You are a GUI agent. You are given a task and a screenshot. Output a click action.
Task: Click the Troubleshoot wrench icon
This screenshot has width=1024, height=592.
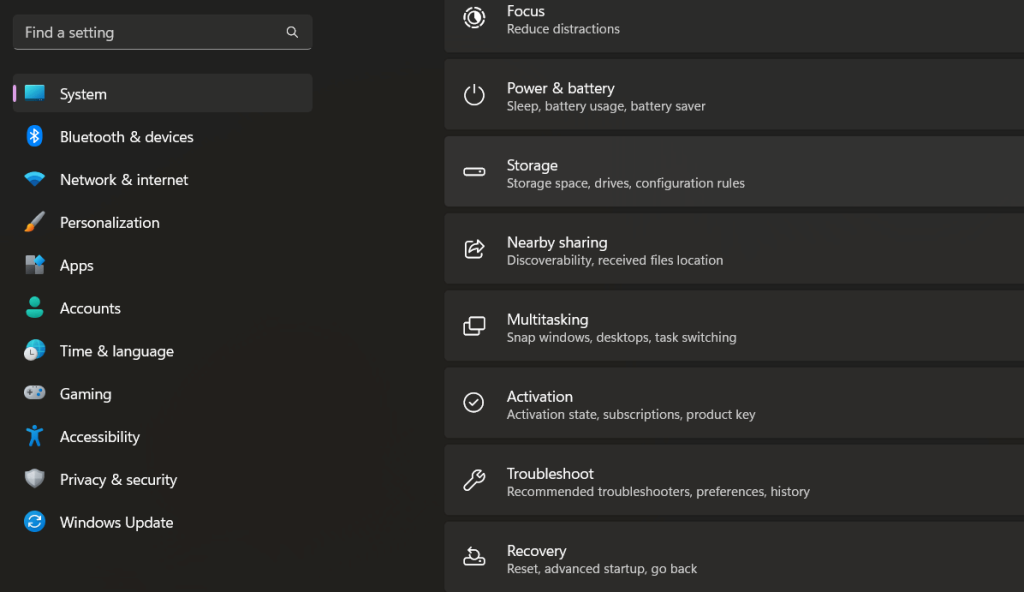pyautogui.click(x=474, y=481)
